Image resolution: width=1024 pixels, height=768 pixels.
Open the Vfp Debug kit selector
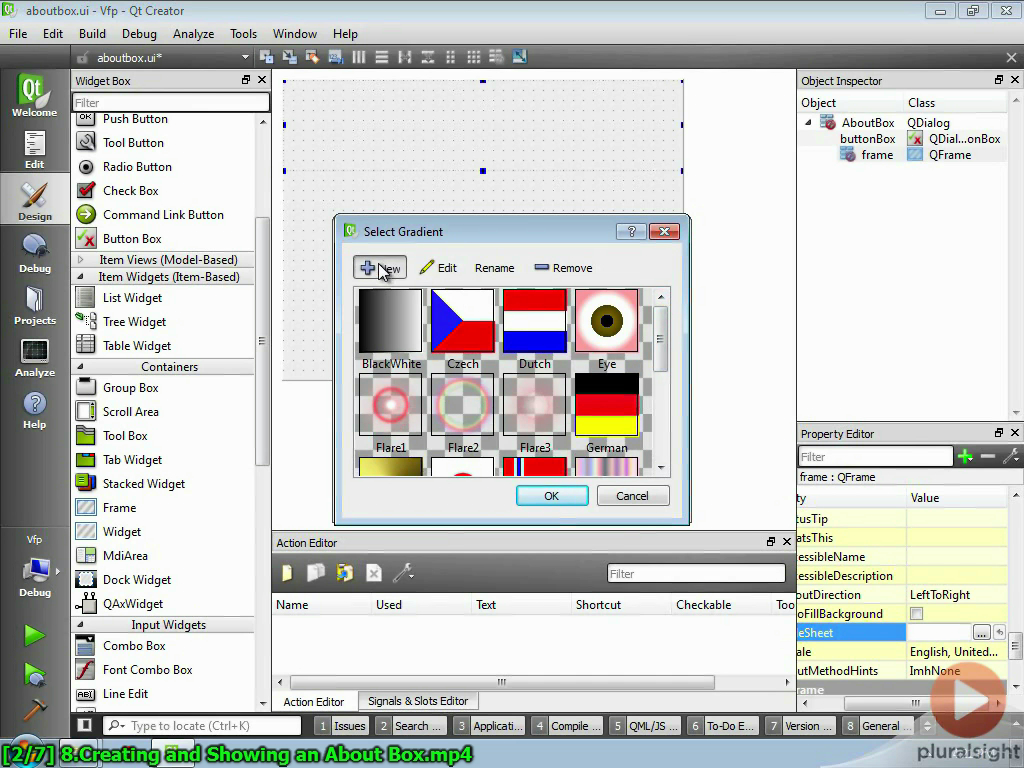tap(35, 566)
